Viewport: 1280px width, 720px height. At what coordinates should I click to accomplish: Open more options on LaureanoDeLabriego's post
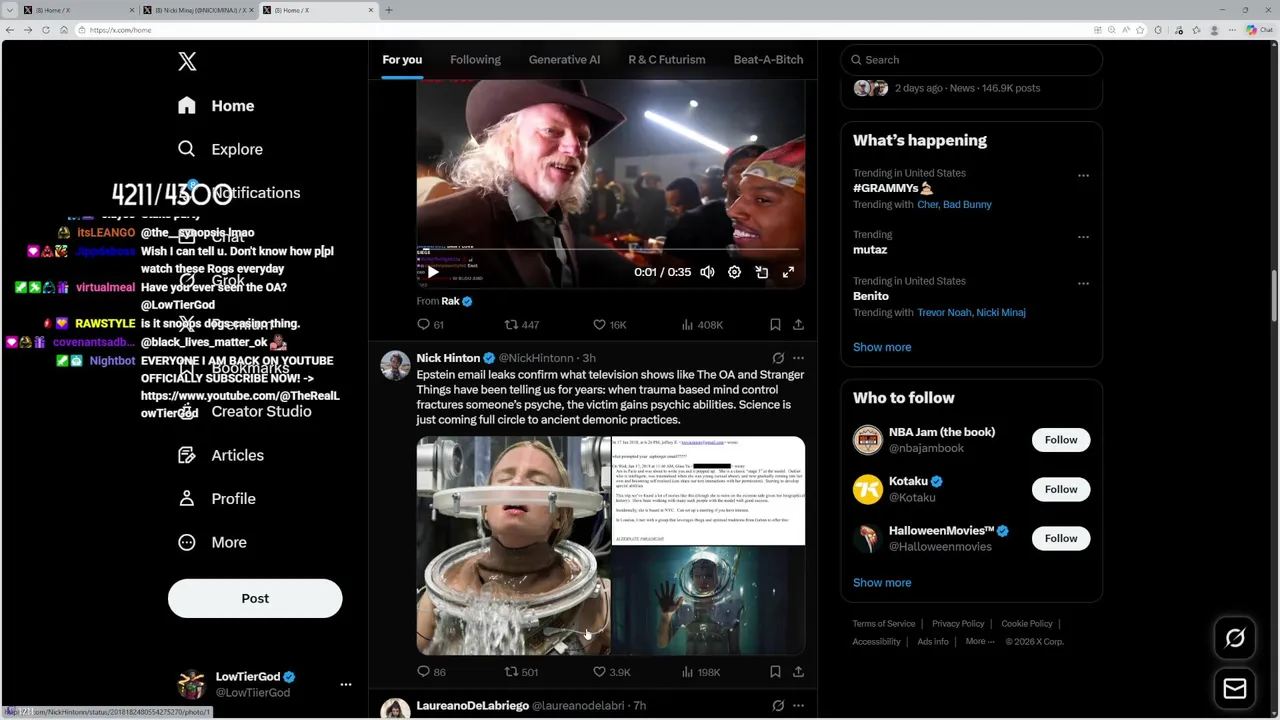[x=798, y=706]
